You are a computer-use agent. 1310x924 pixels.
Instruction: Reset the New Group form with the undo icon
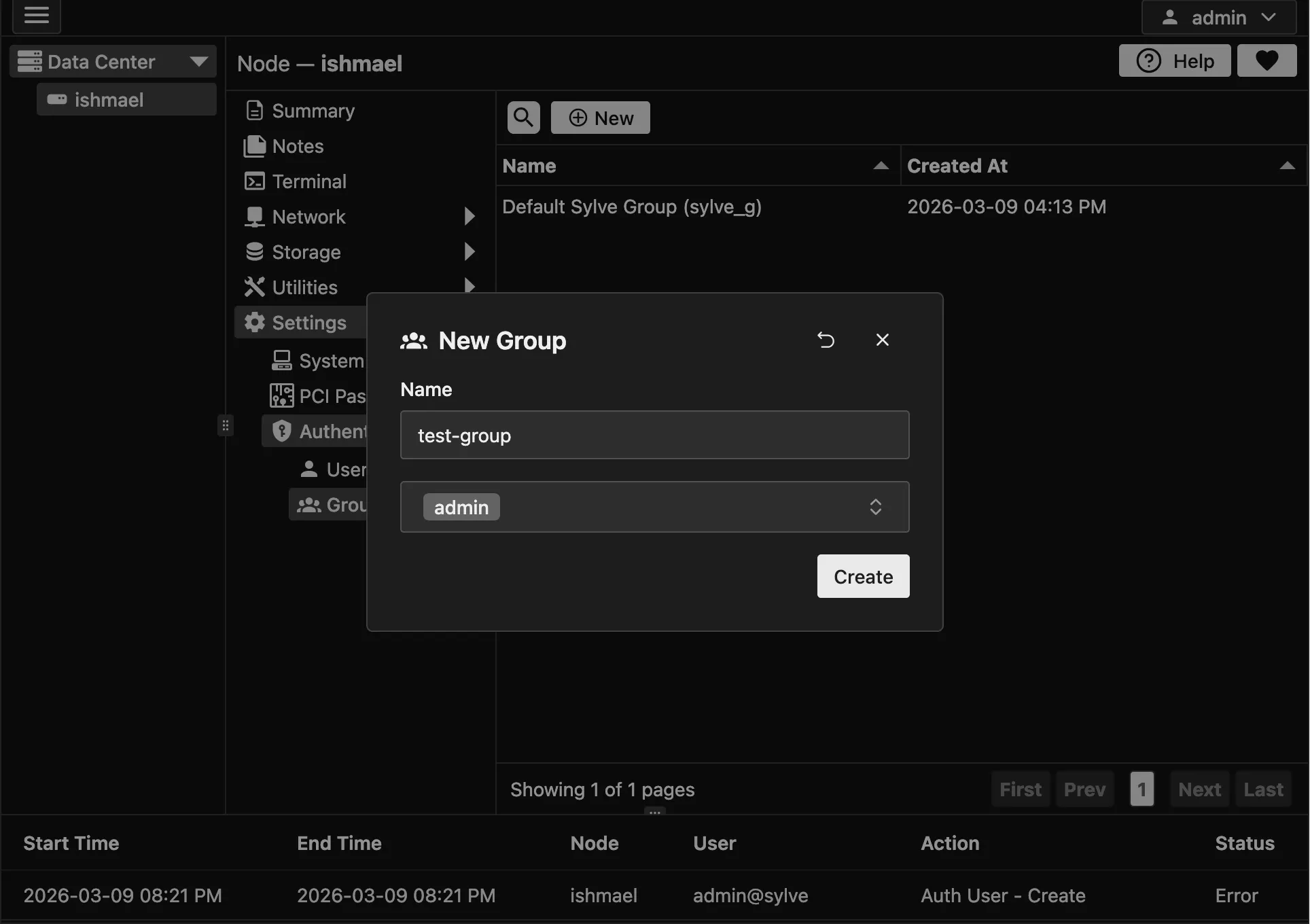coord(826,340)
